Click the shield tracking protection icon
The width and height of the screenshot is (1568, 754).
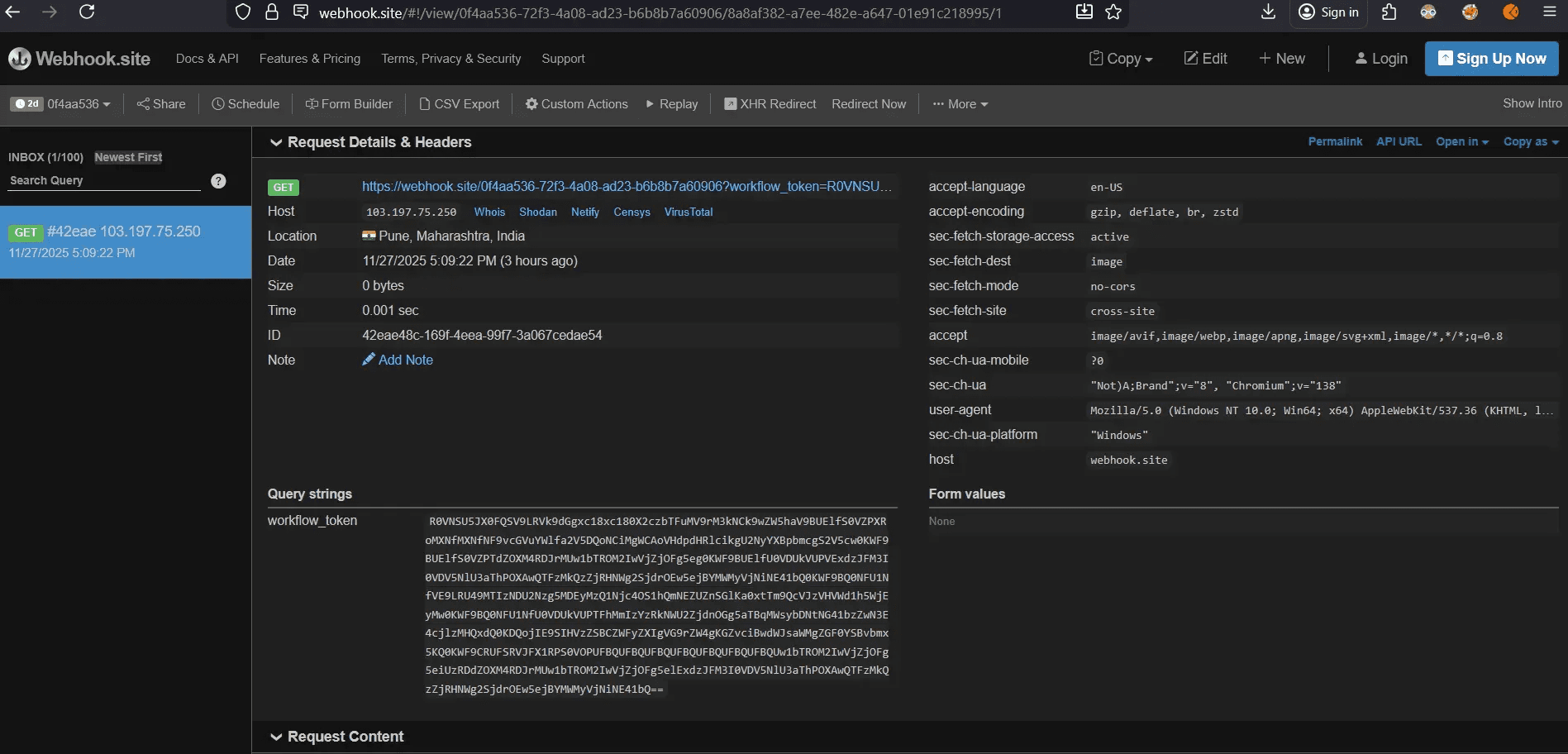pyautogui.click(x=242, y=12)
